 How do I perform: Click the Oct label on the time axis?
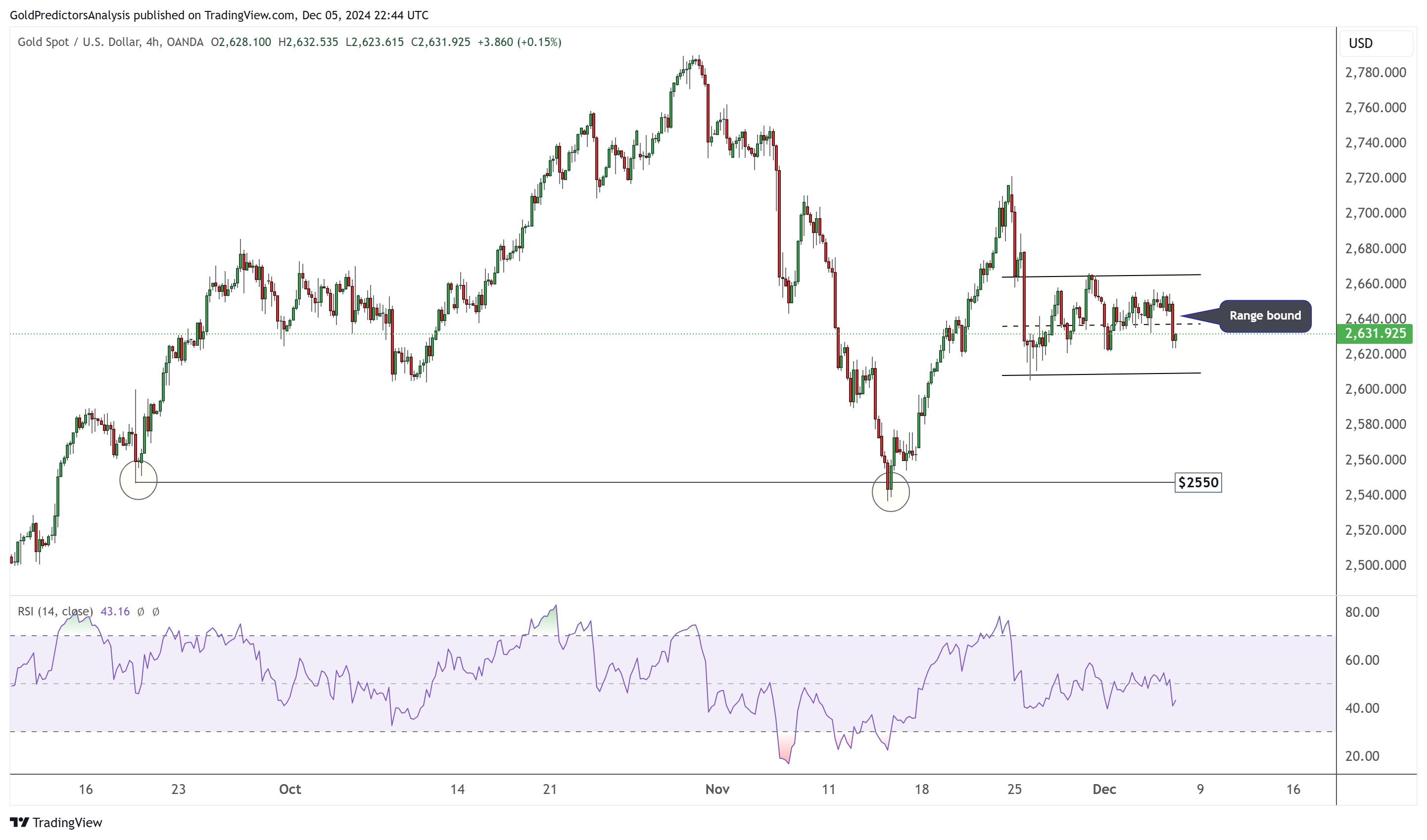[x=290, y=789]
